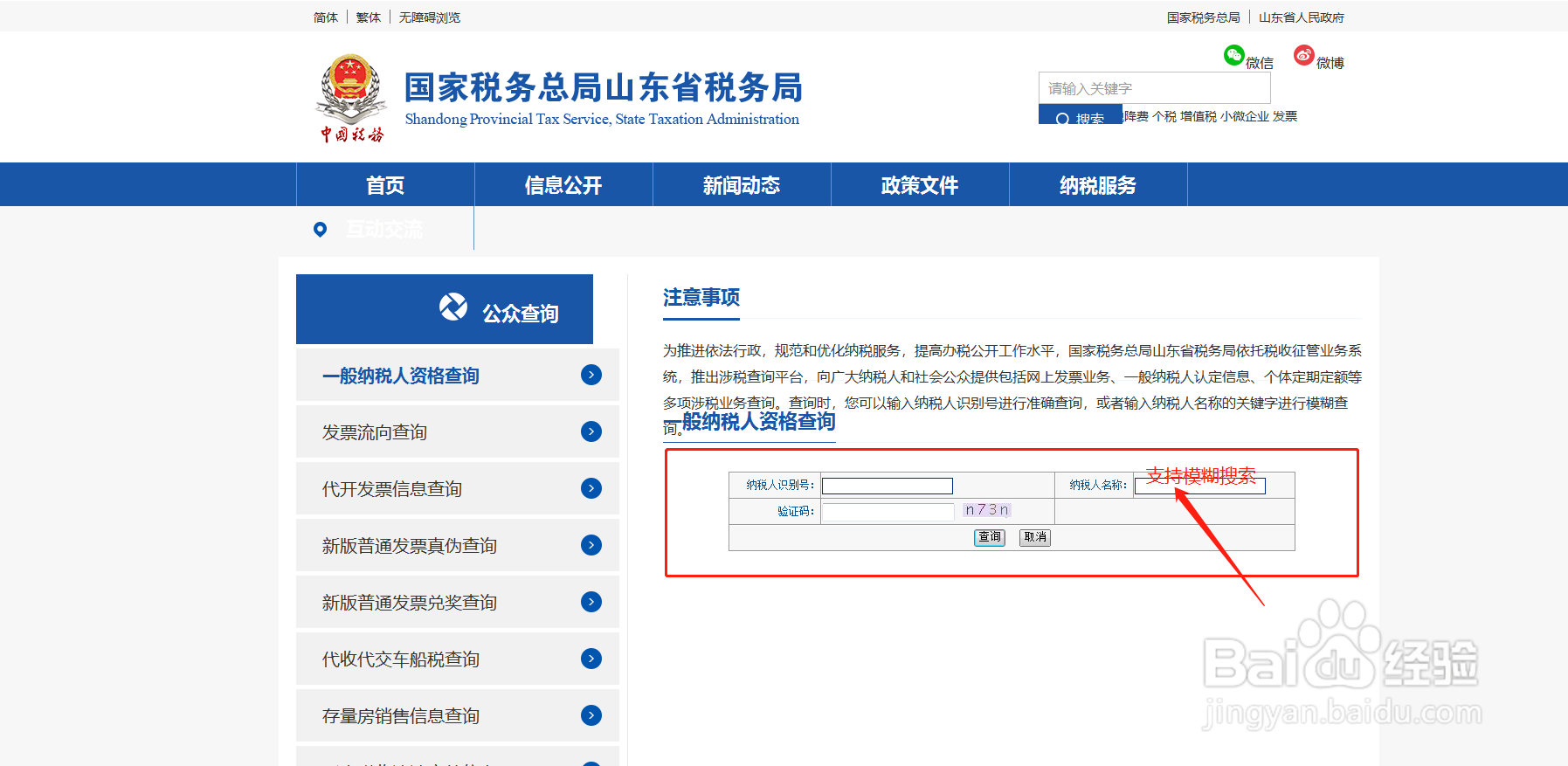Open the 首页 navigation tab

[x=385, y=184]
